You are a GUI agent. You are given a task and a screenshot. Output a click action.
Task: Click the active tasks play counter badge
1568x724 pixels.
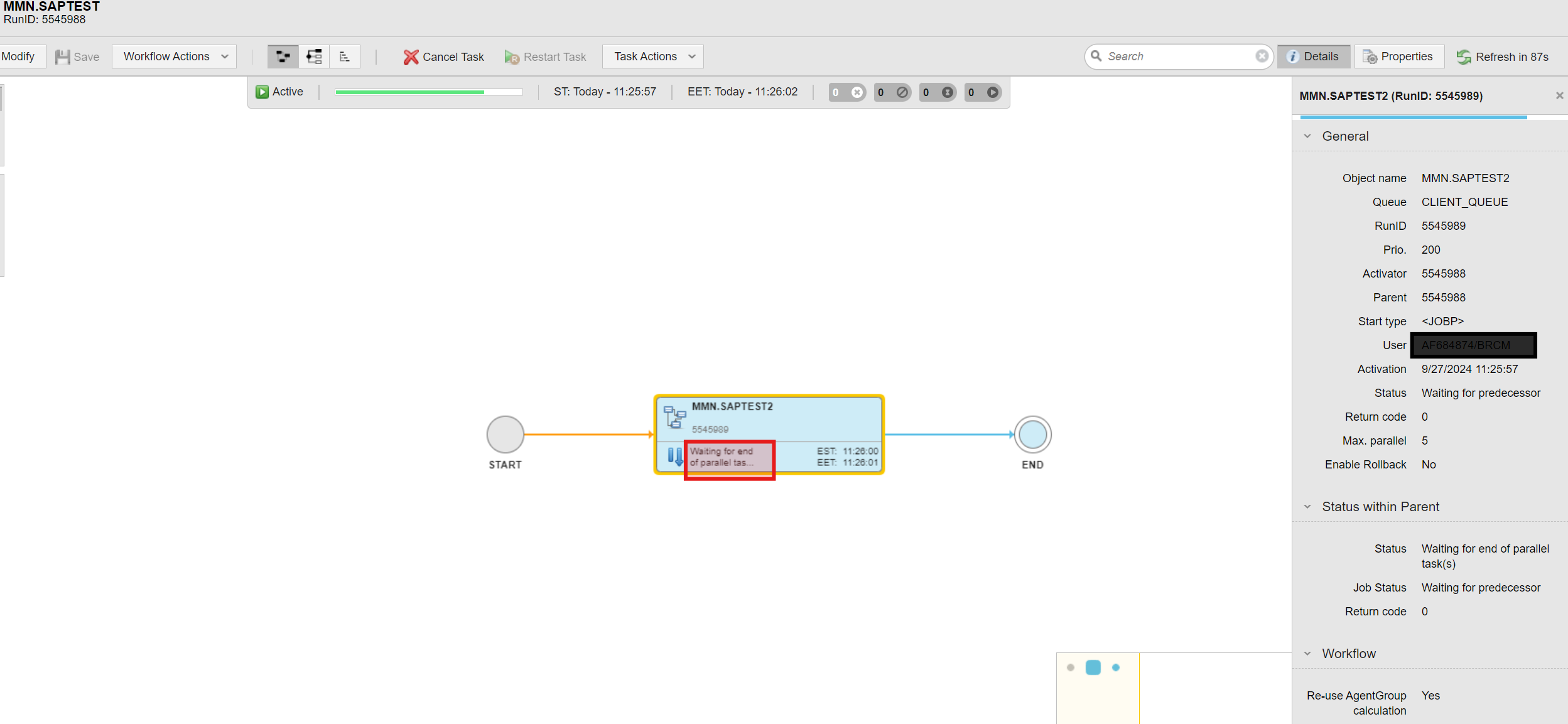coord(983,92)
